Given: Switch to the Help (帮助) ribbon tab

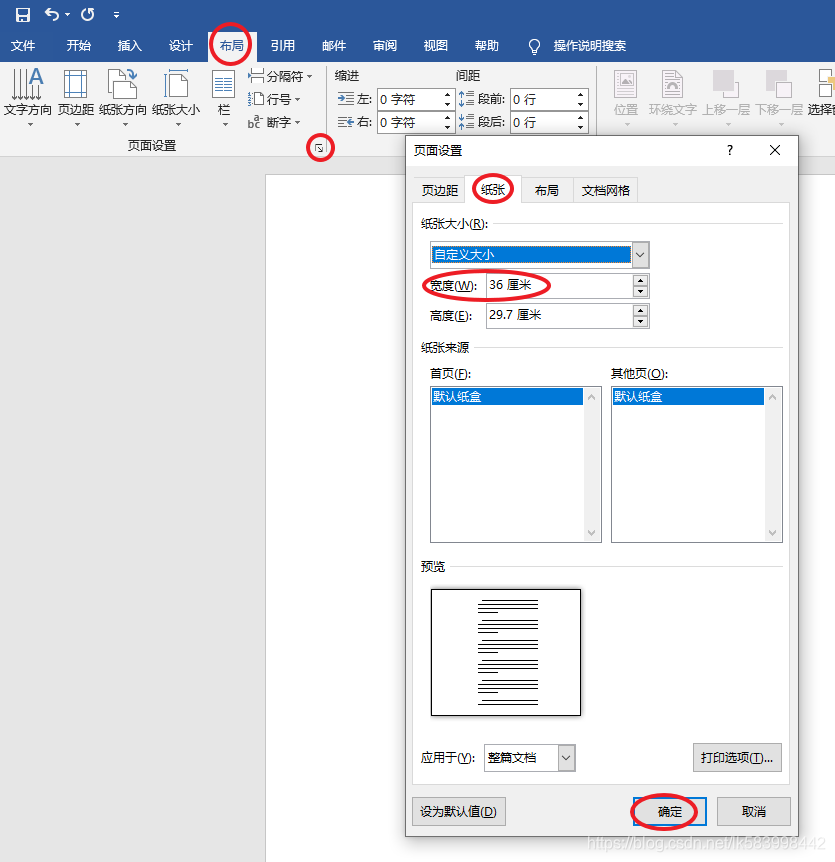Looking at the screenshot, I should click(486, 46).
